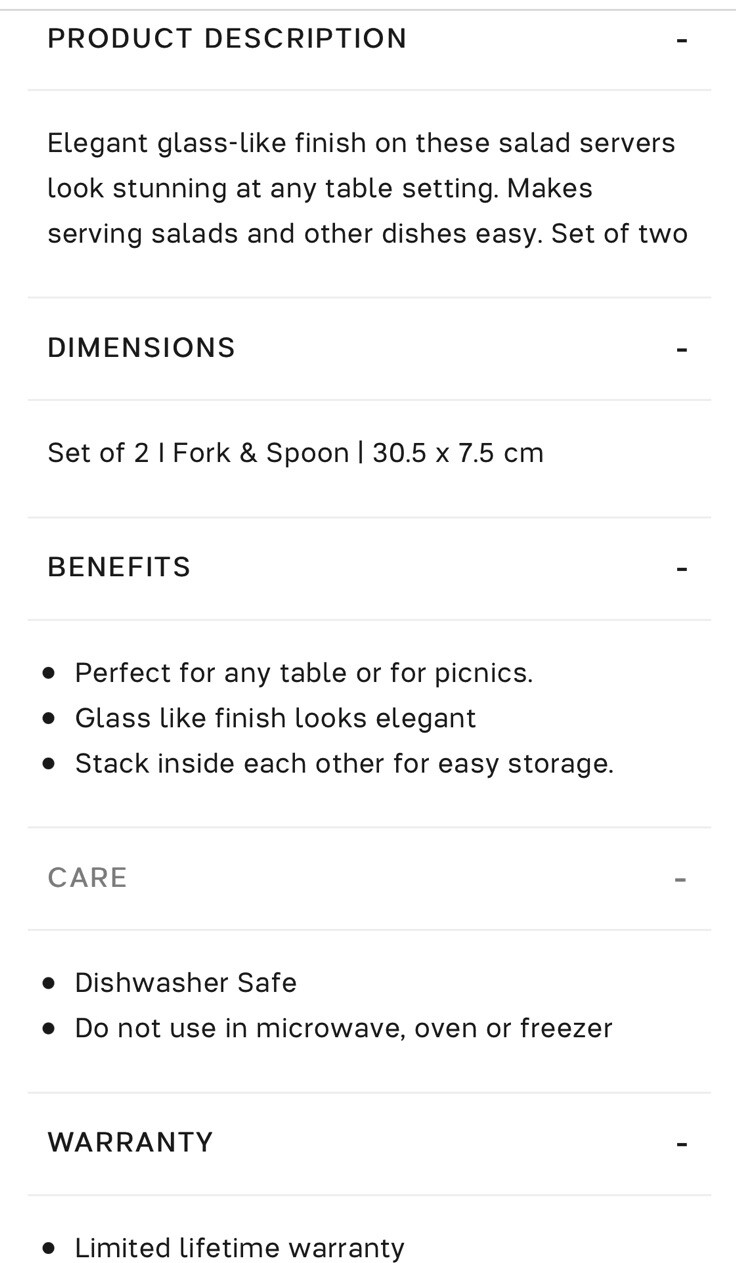
Task: Collapse Product Description using its minus icon
Action: point(682,40)
